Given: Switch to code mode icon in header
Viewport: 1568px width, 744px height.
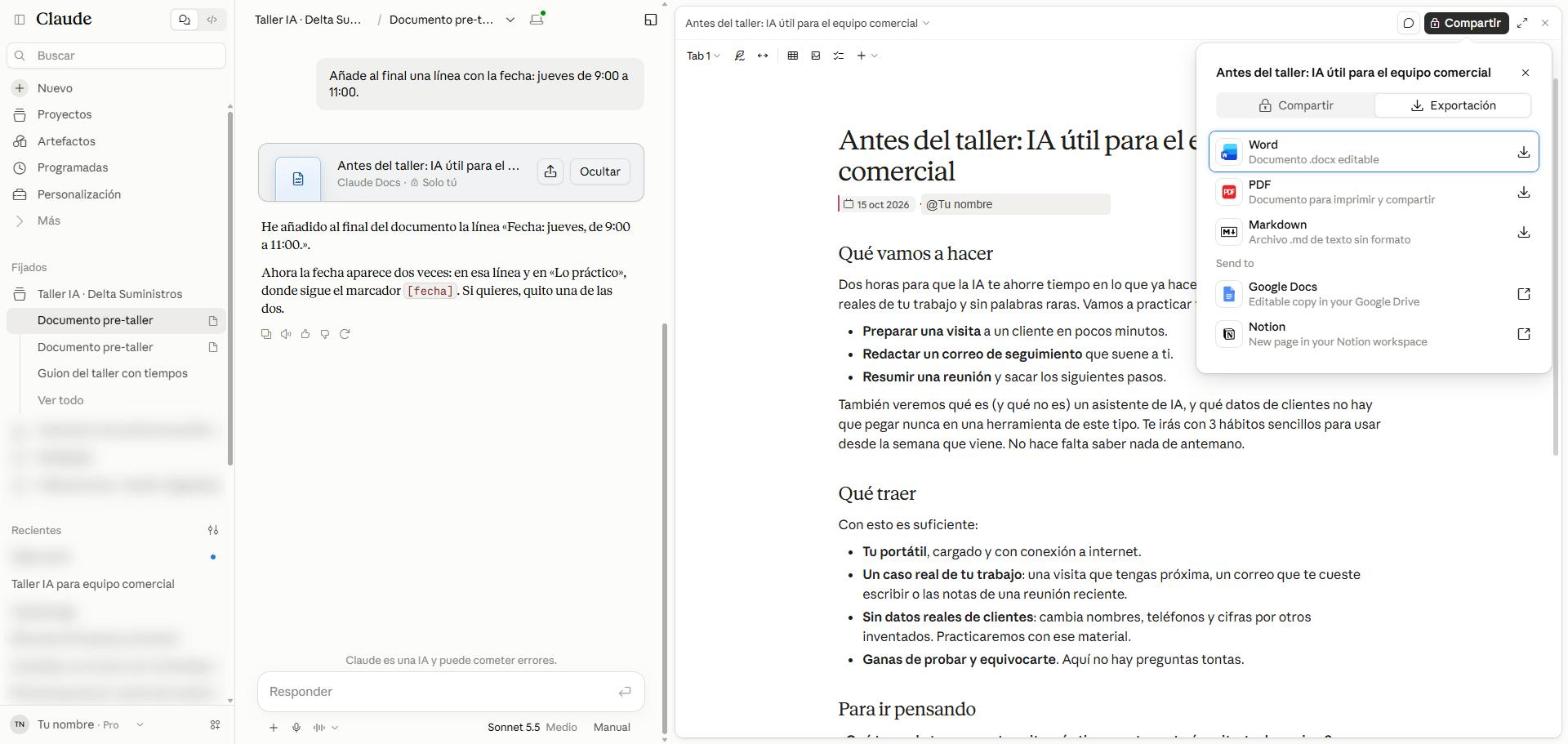Looking at the screenshot, I should pos(212,19).
